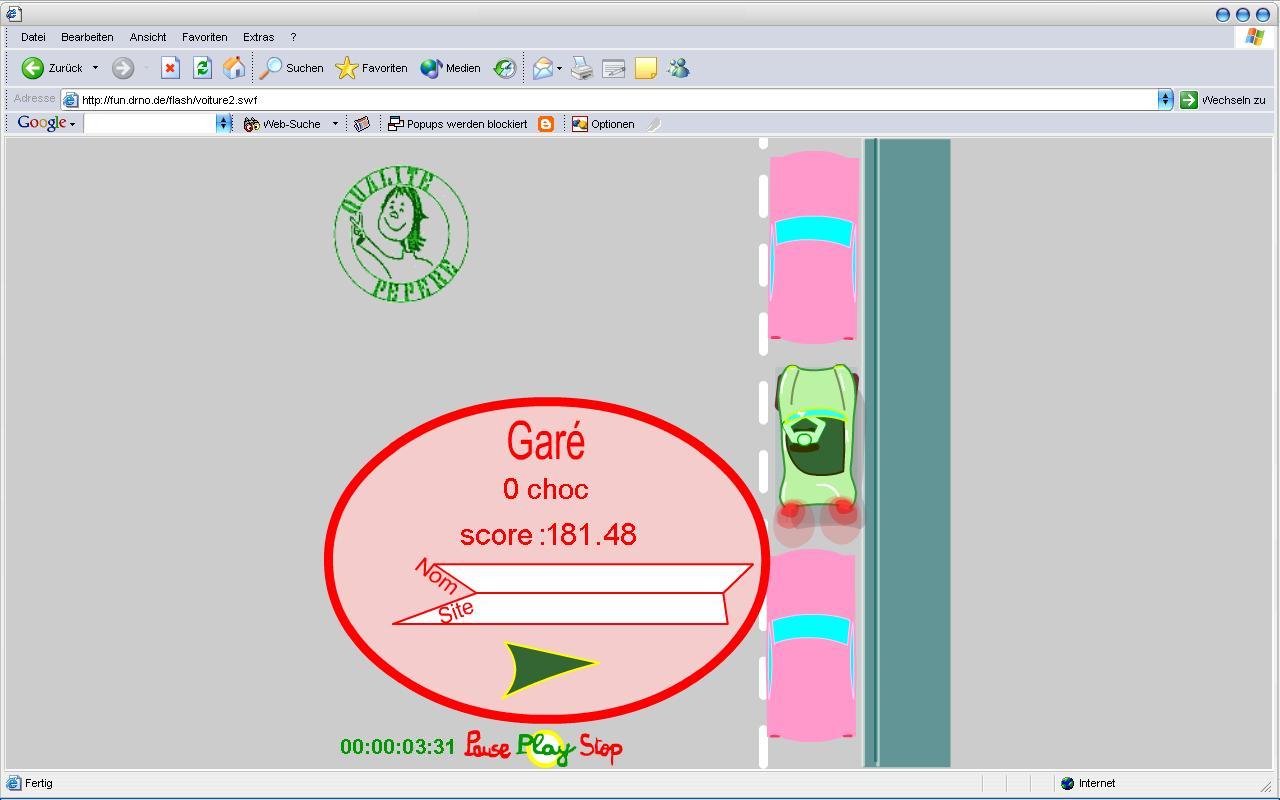Screen dimensions: 1280x800
Task: Click the Blogger orange icon
Action: (x=546, y=124)
